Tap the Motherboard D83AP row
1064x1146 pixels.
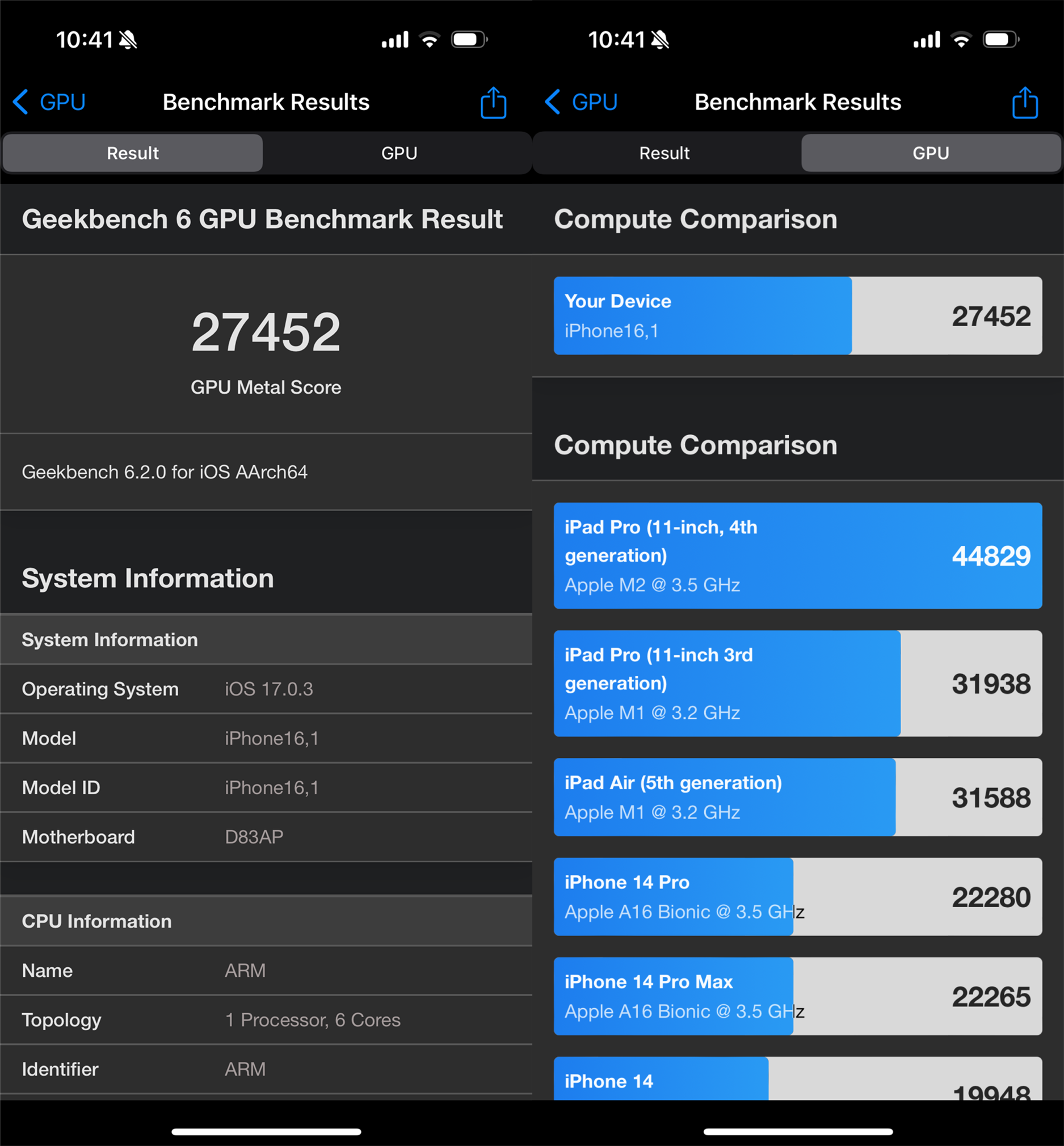(266, 837)
